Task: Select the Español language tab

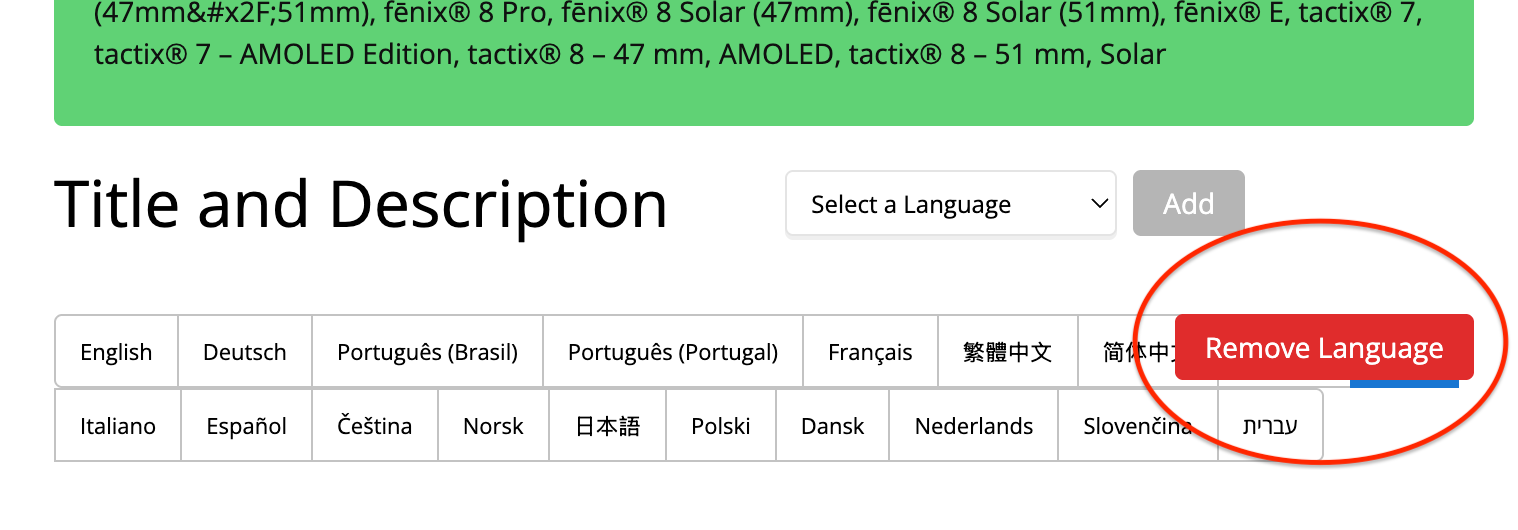Action: pyautogui.click(x=246, y=426)
